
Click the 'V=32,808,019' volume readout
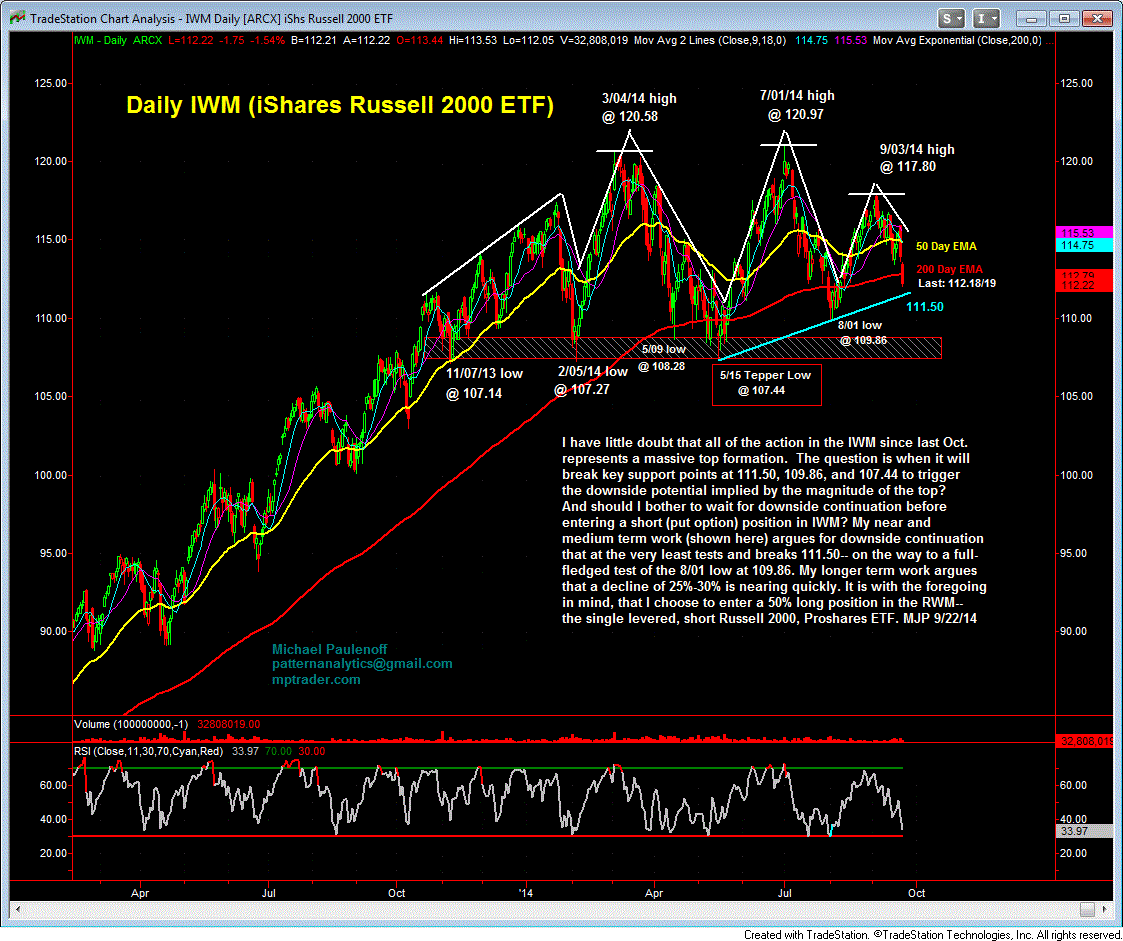tap(593, 41)
